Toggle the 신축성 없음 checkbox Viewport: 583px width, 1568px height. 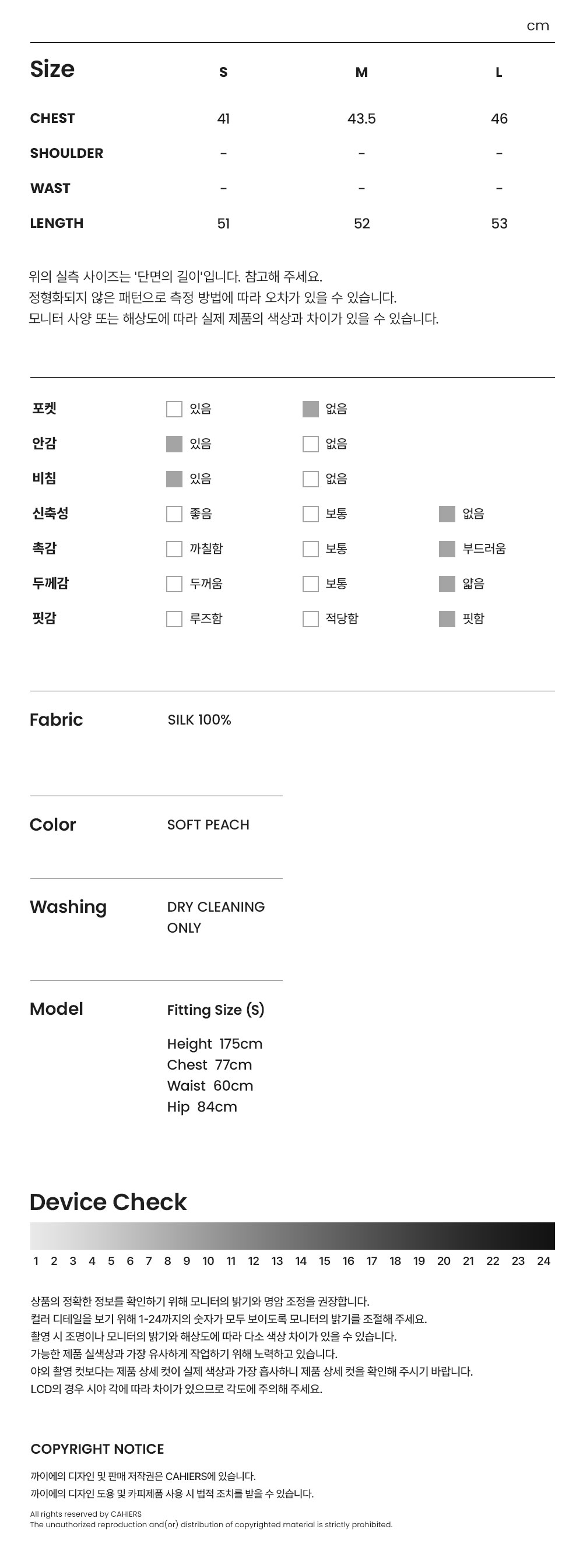point(447,514)
